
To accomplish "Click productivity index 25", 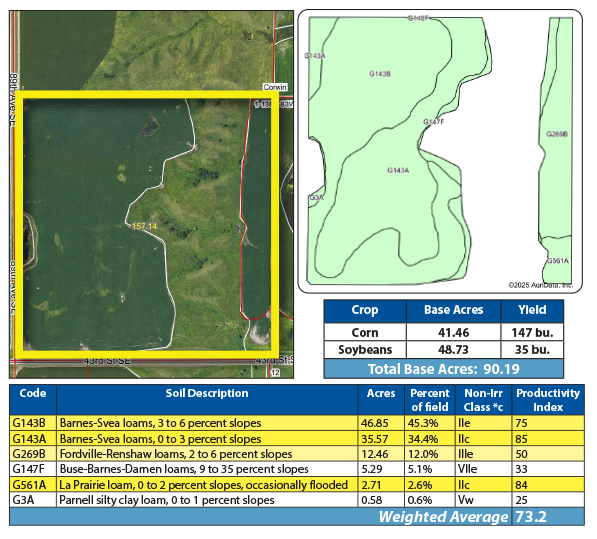I will [521, 500].
